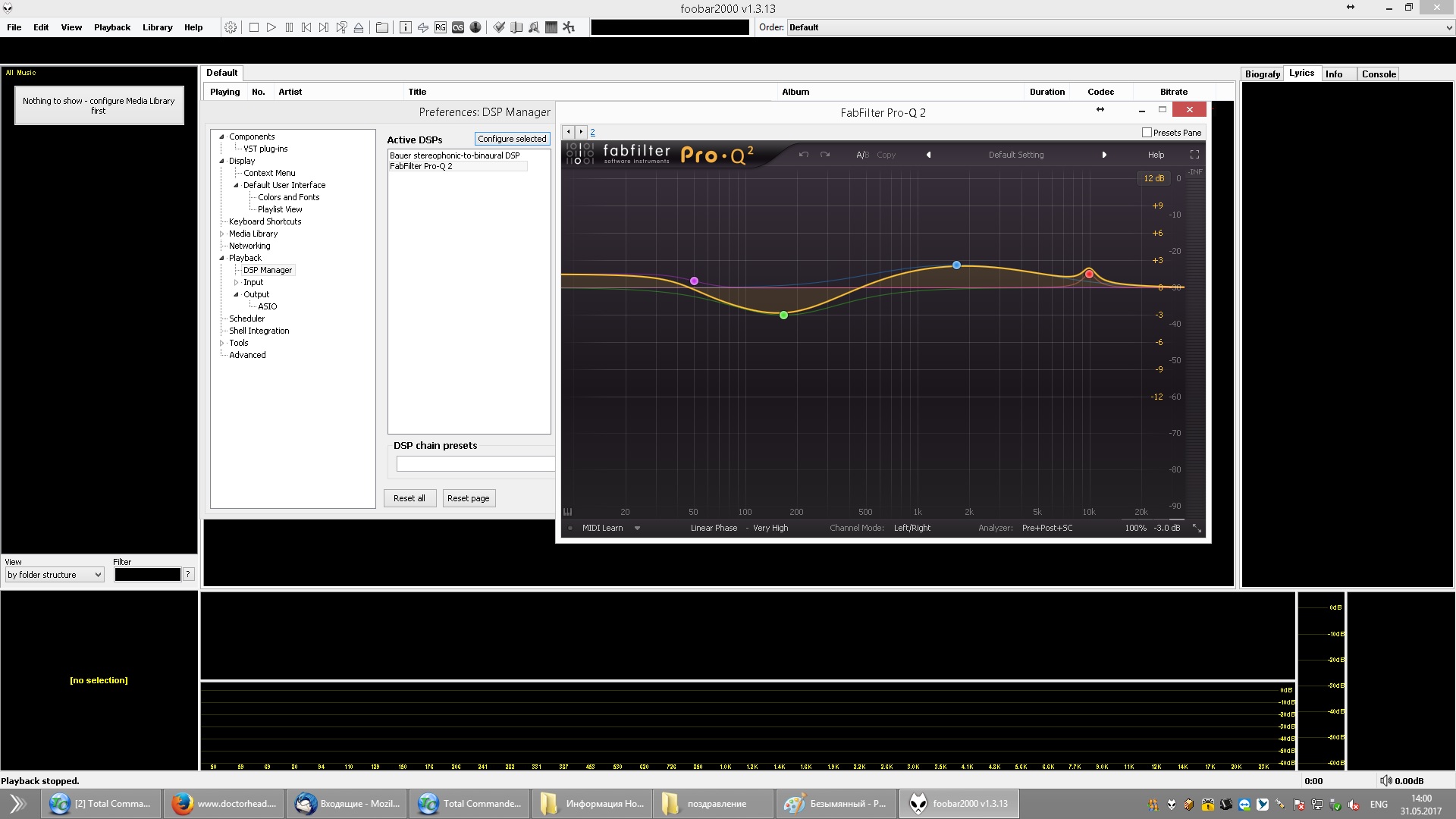Expand the Input tree node

click(x=236, y=282)
